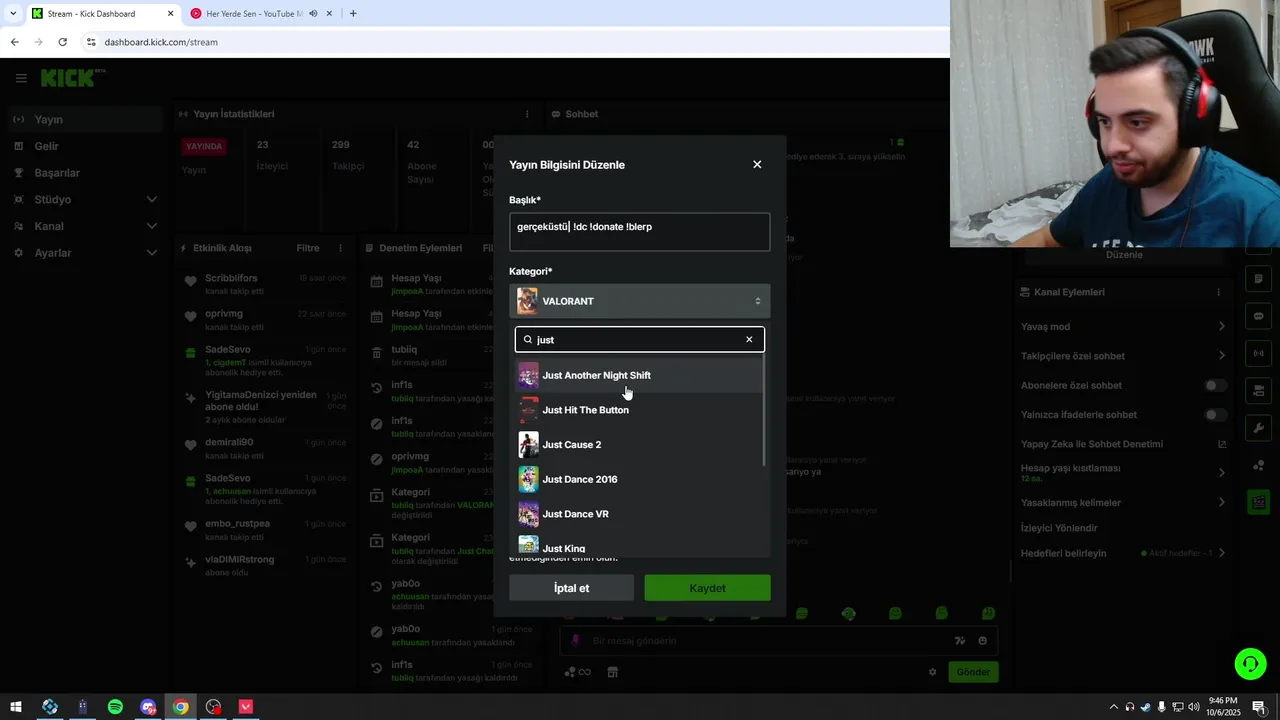1280x720 pixels.
Task: Click the Düzenle button in right panel
Action: (x=1124, y=255)
